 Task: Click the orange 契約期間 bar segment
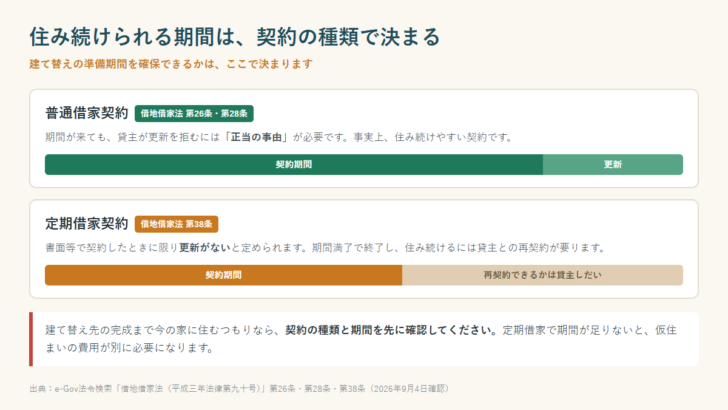223,275
